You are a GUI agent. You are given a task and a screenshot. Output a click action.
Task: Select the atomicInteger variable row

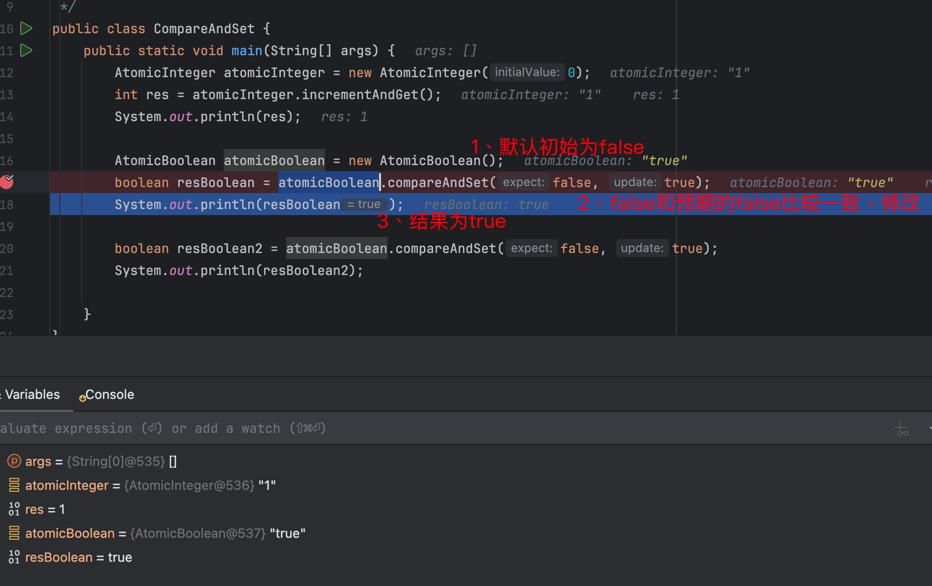point(150,486)
